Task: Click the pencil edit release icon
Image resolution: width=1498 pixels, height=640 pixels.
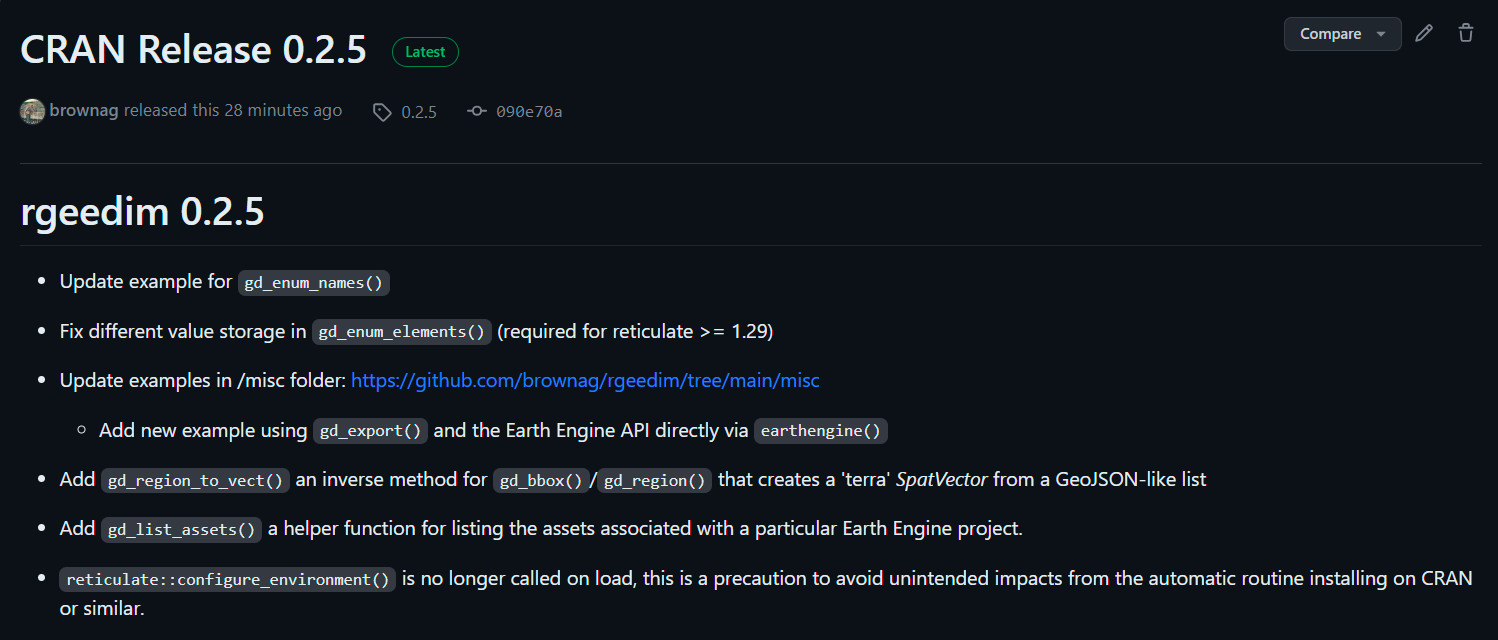Action: [1424, 33]
